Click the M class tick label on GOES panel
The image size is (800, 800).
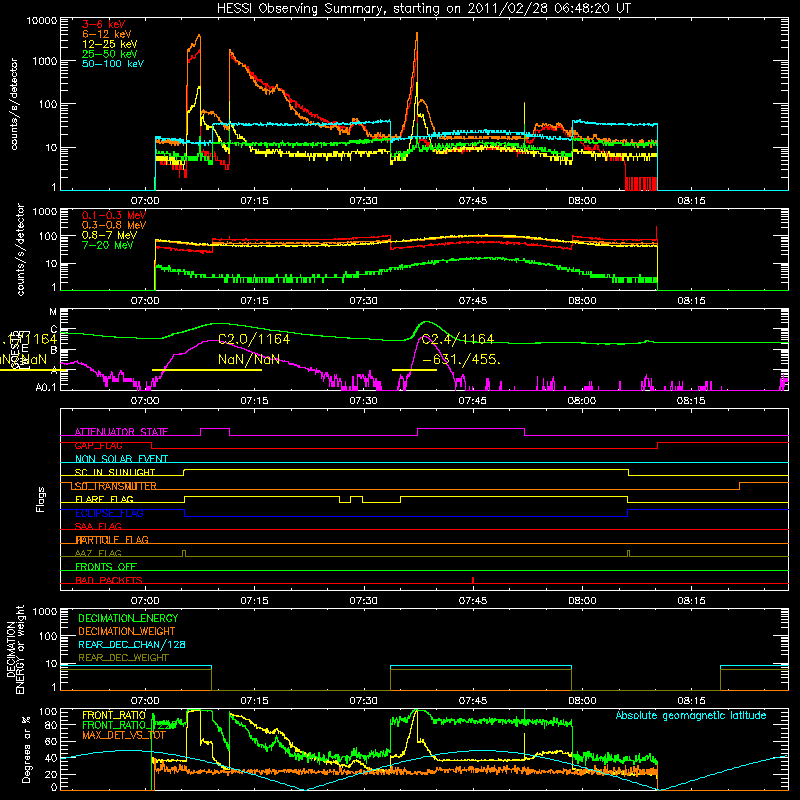pyautogui.click(x=53, y=311)
